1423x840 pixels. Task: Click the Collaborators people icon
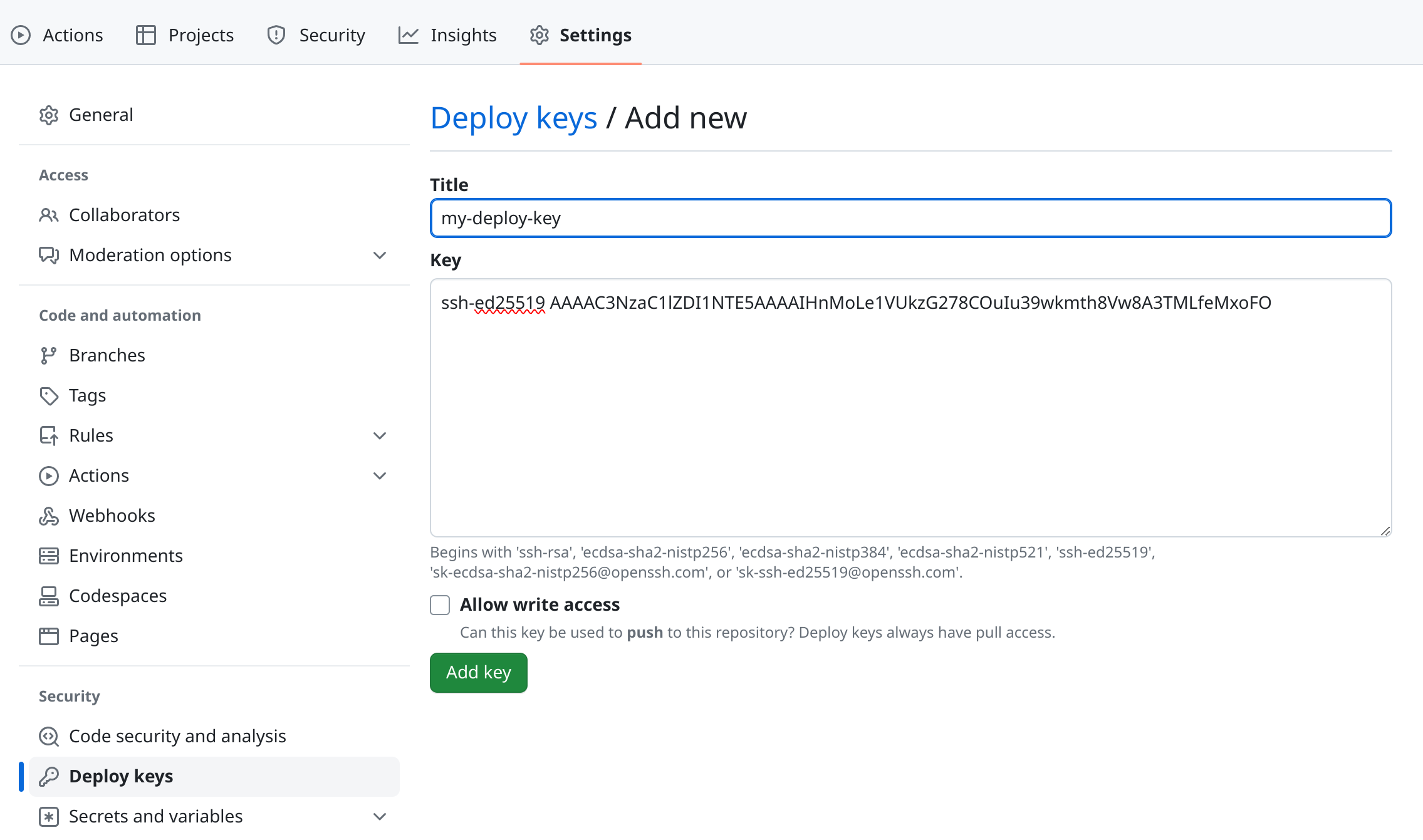(x=49, y=215)
